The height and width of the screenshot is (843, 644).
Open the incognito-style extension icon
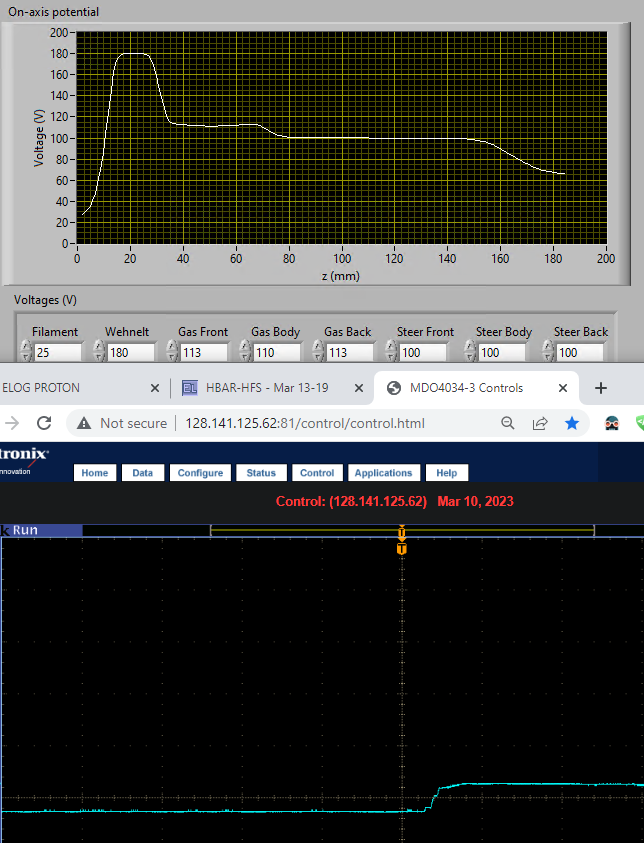point(612,423)
